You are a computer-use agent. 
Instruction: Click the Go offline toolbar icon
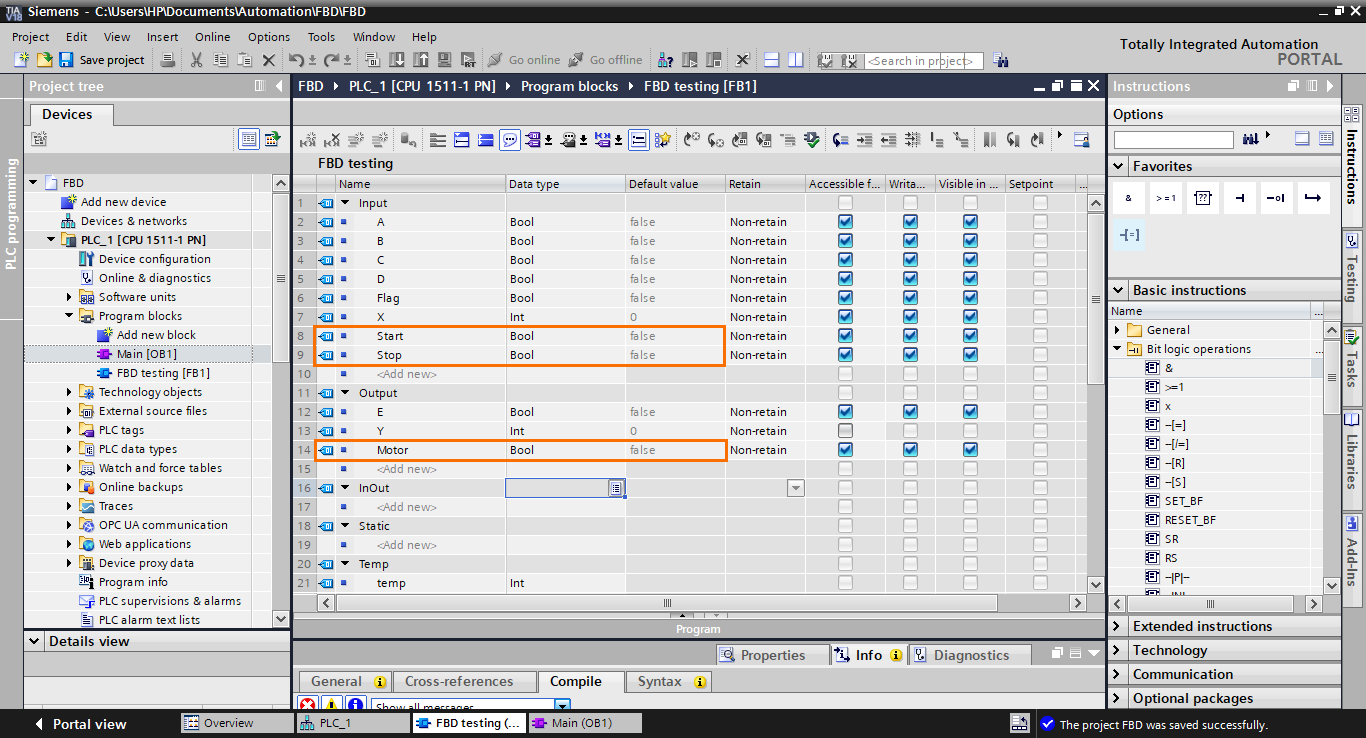pyautogui.click(x=606, y=59)
